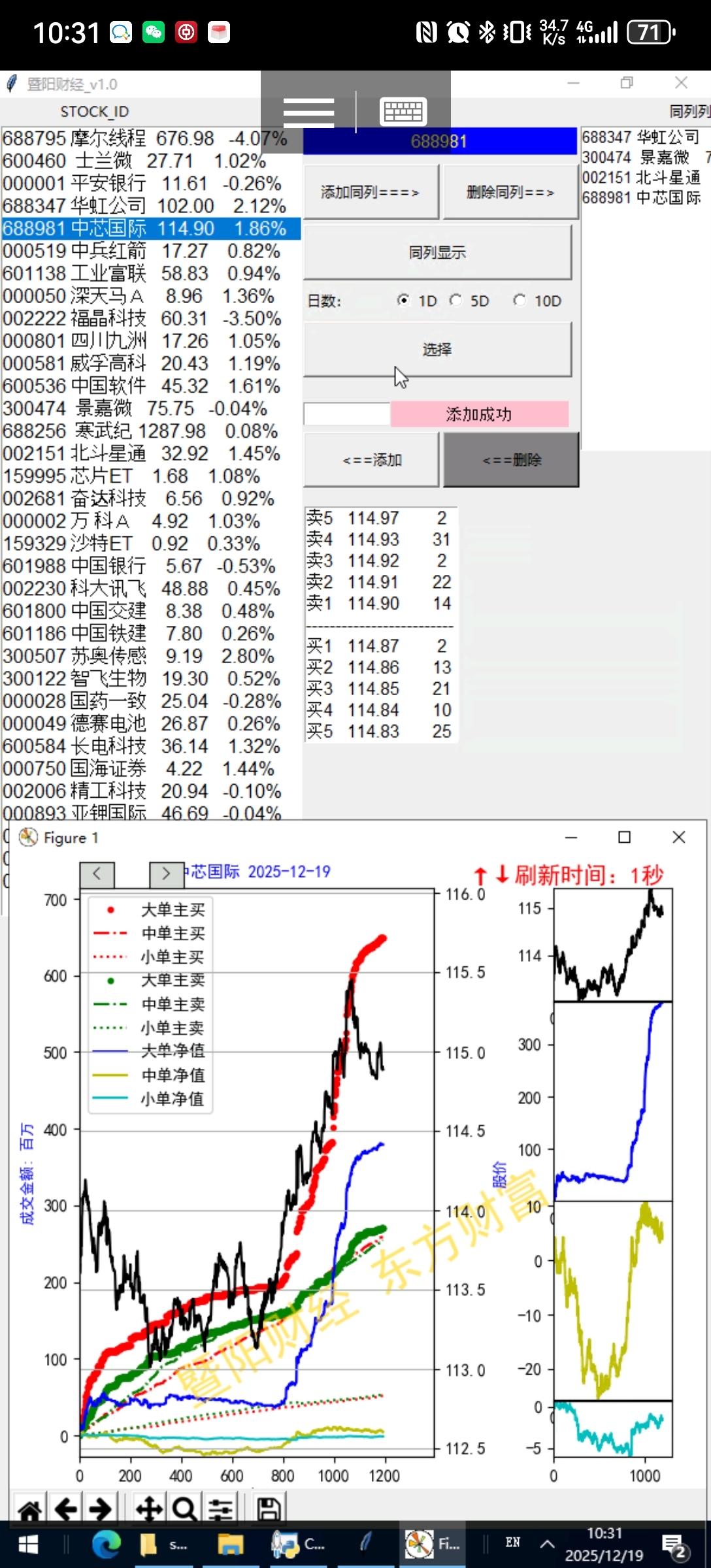Click 删除同列==> button
Image resolution: width=711 pixels, height=1568 pixels.
(510, 192)
